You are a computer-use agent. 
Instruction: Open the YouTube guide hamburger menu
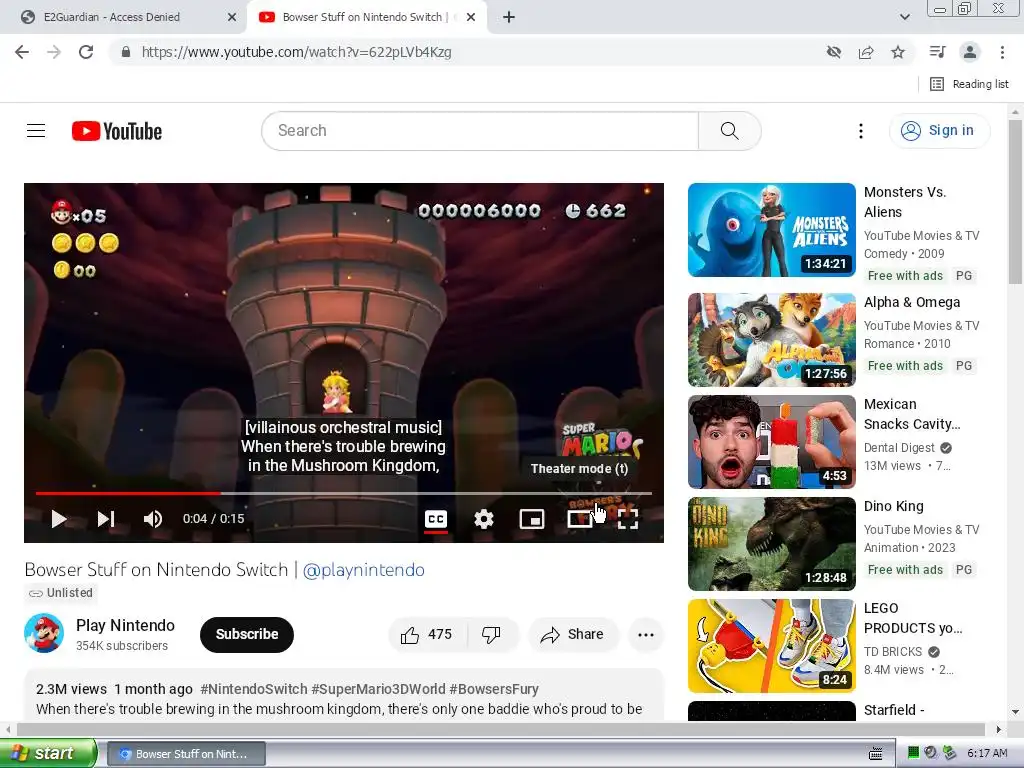point(36,131)
